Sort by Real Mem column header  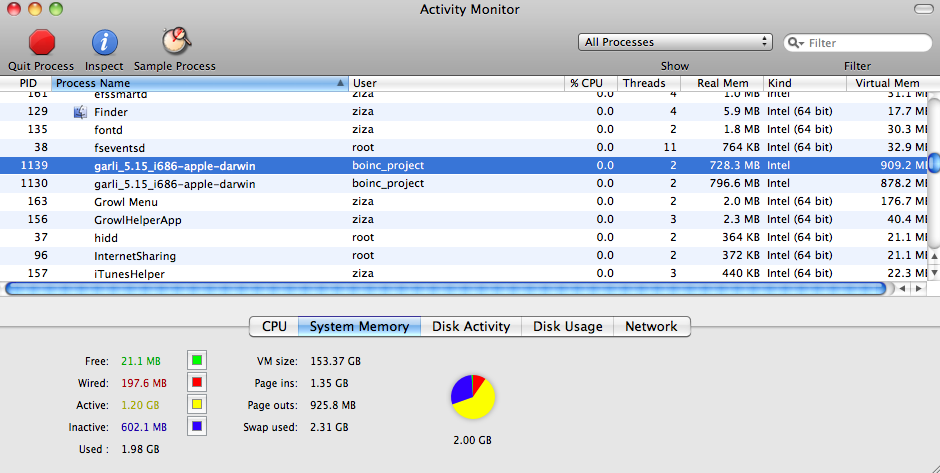coord(722,83)
